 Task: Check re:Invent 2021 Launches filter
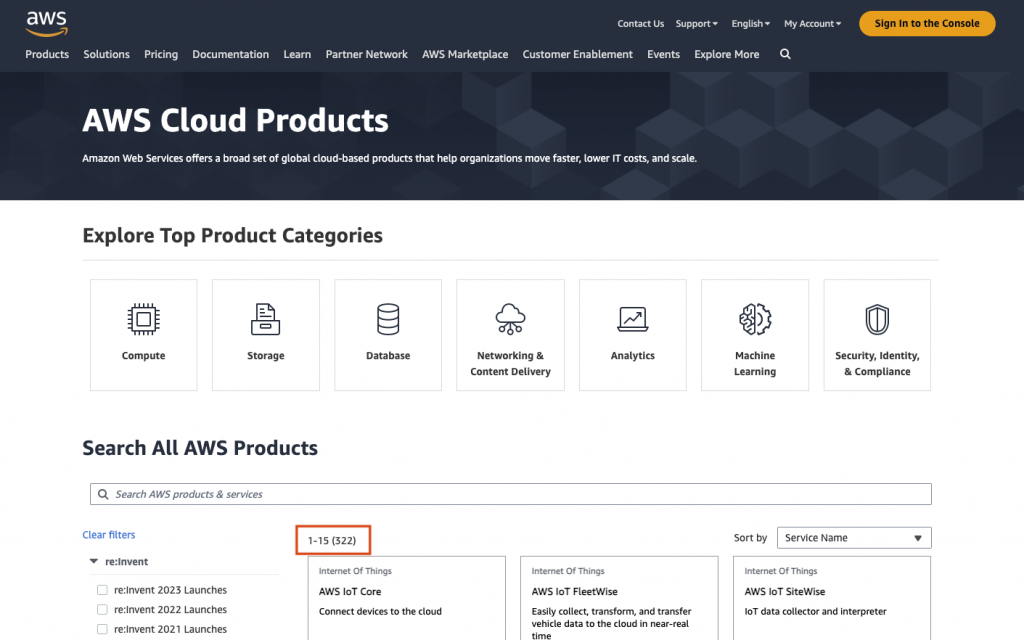pyautogui.click(x=102, y=629)
